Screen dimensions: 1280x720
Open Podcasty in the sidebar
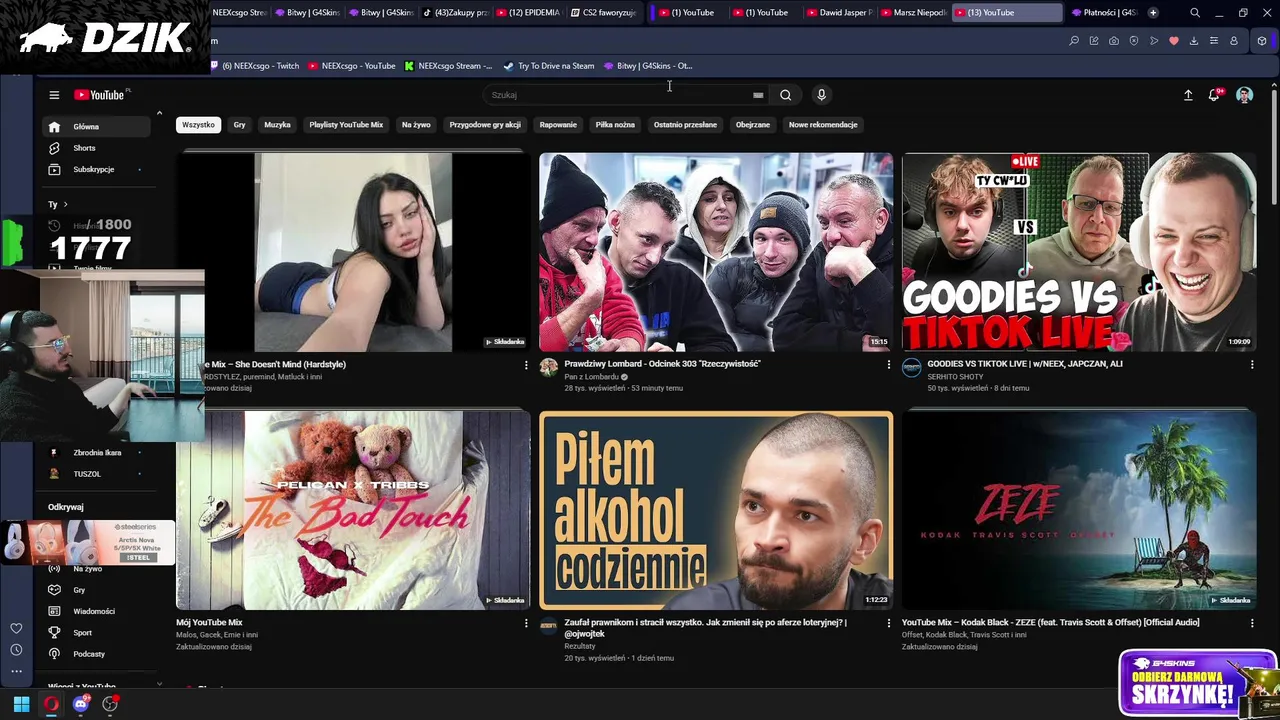point(95,654)
